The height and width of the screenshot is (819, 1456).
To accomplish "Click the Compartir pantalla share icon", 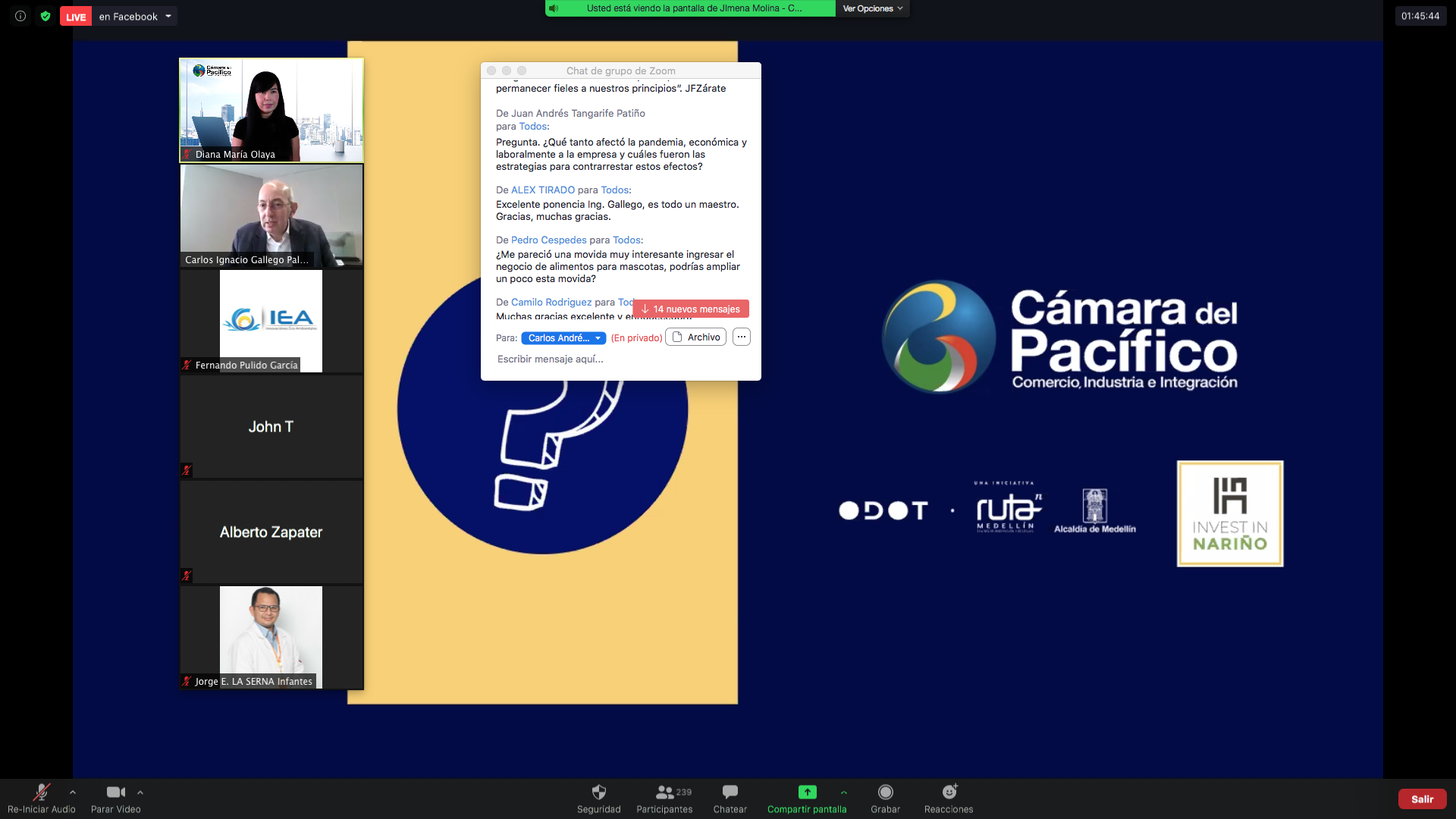I will 808,792.
